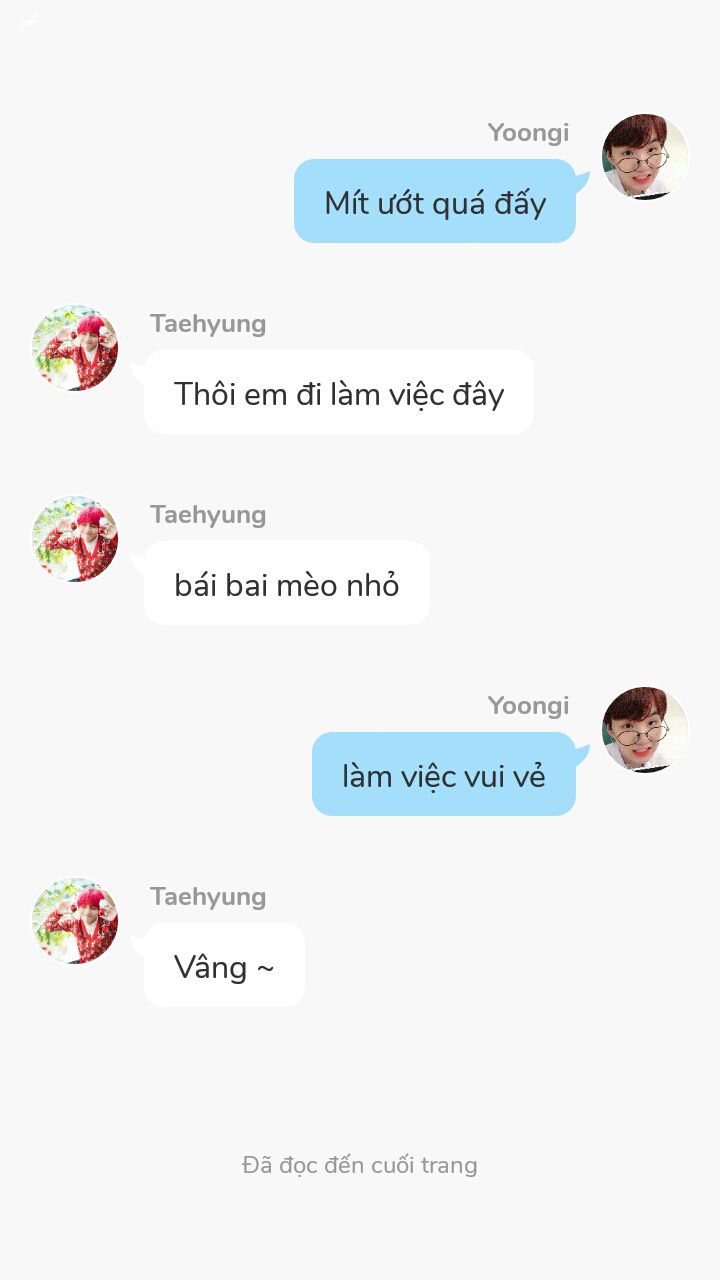Click the Taehyung name above 'Thôi em đi làm việc đây'
720x1280 pixels.
[208, 324]
